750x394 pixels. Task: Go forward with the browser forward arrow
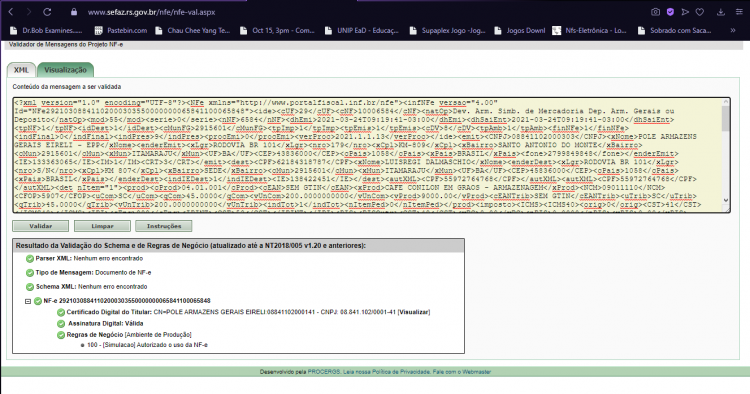29,12
